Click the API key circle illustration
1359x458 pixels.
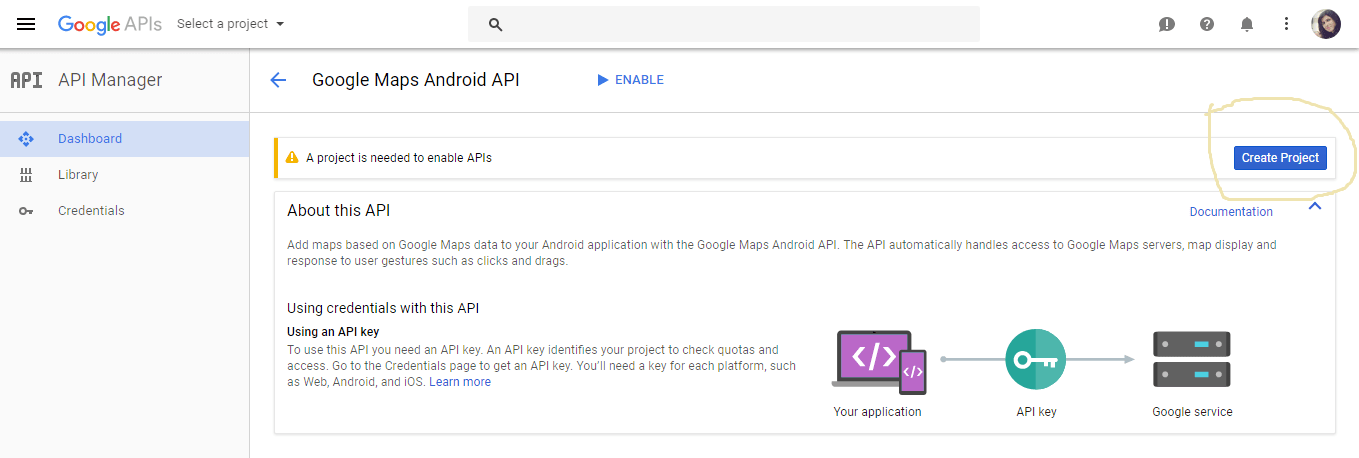pos(1035,359)
